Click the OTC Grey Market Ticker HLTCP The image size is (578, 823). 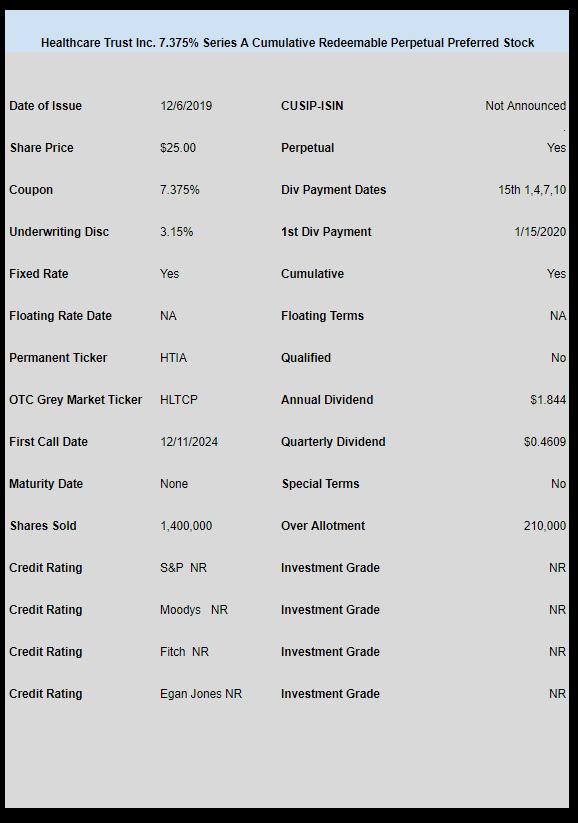click(178, 400)
